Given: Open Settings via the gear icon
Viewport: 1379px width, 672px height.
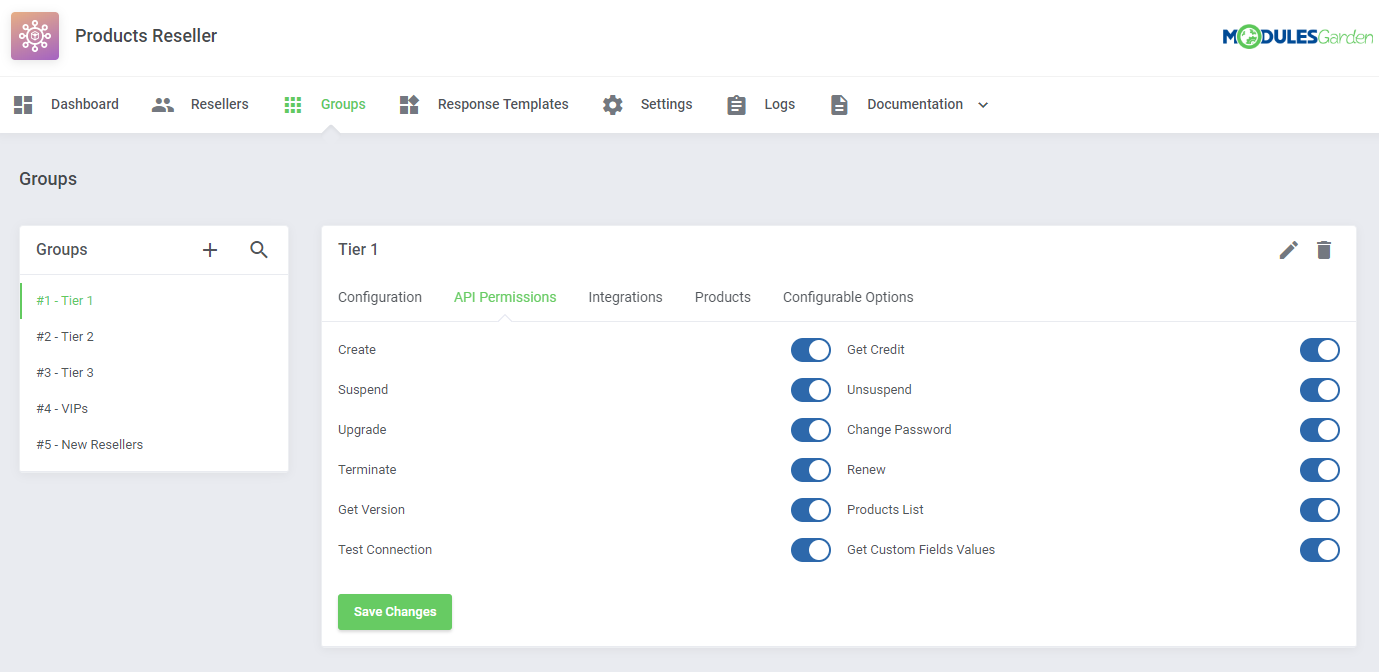Looking at the screenshot, I should (x=613, y=105).
